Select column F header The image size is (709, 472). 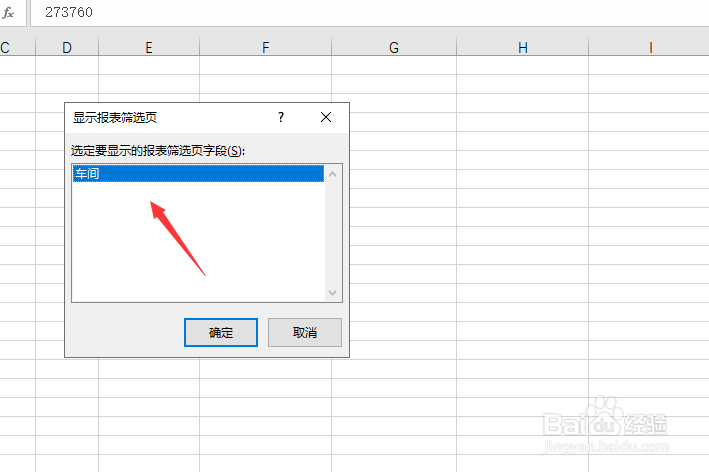click(x=265, y=47)
